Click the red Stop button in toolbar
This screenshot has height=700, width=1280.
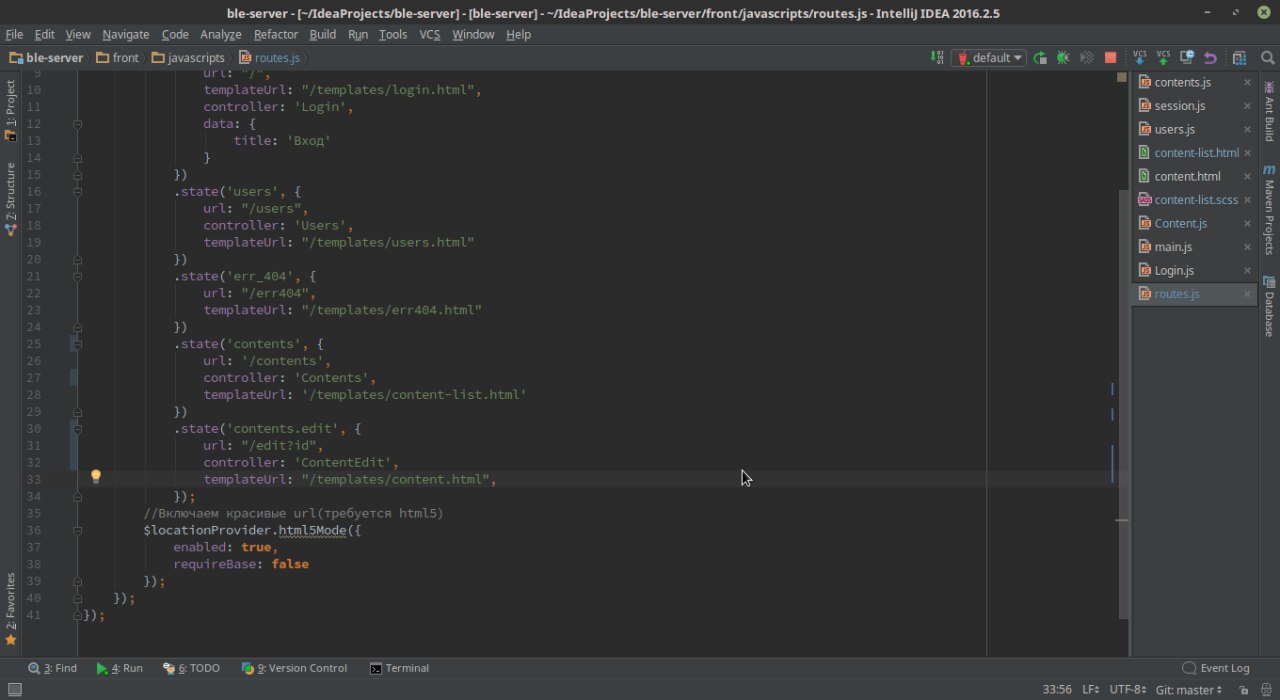(1110, 58)
